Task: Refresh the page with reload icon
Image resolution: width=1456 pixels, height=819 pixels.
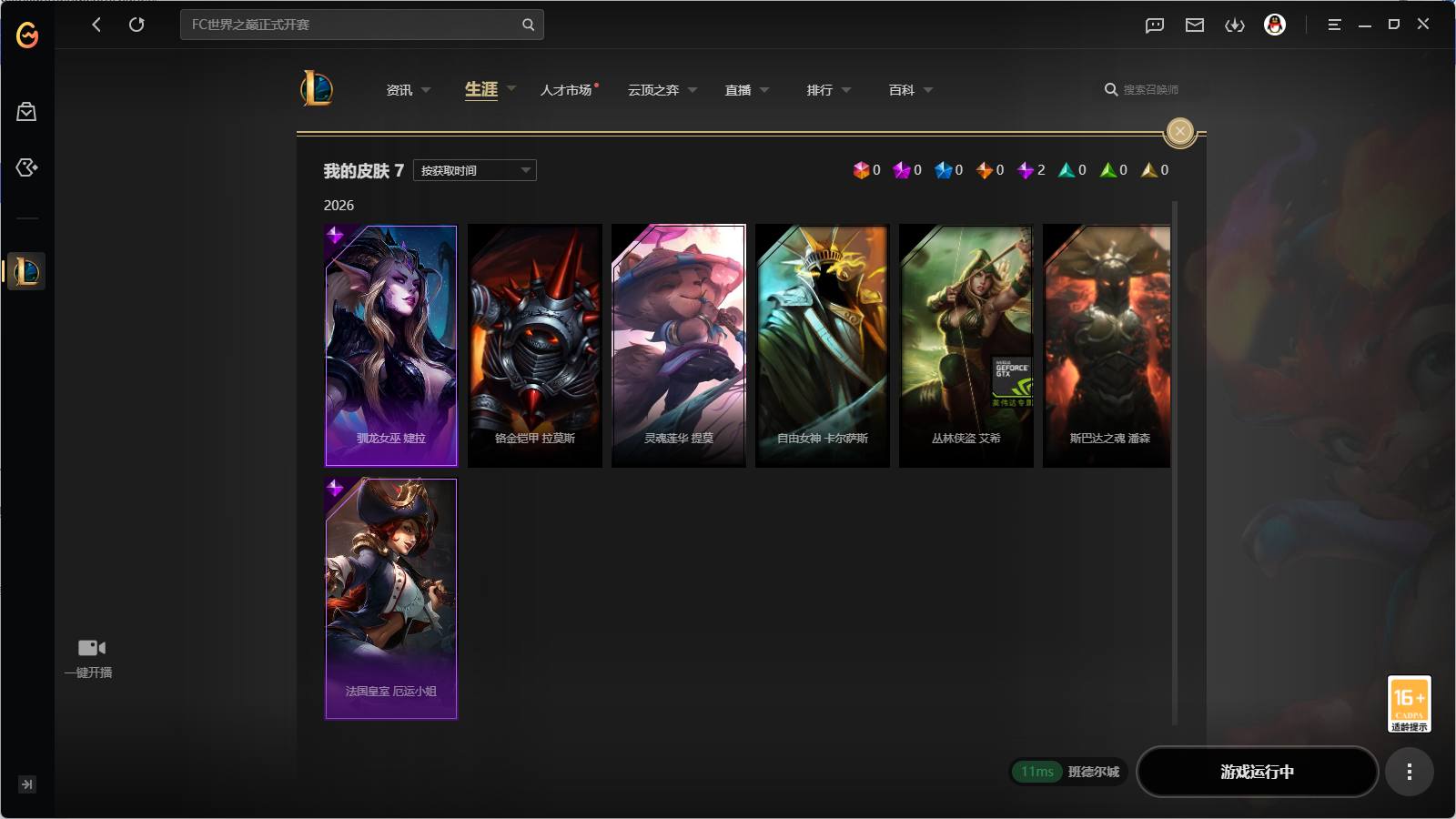Action: point(136,25)
